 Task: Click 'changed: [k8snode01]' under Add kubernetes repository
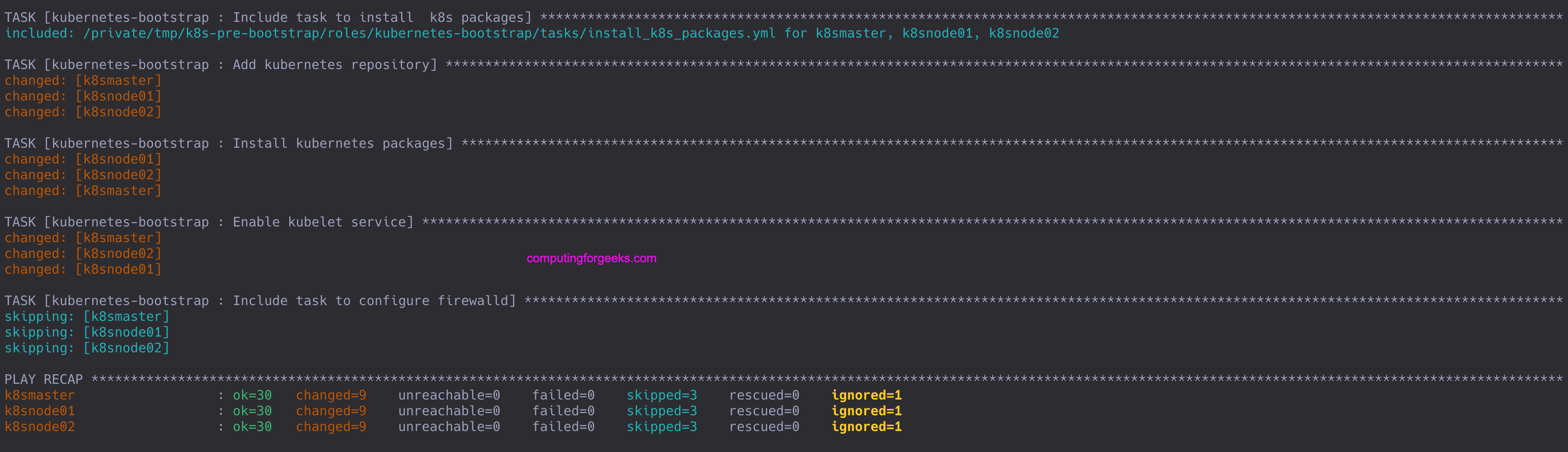(84, 96)
